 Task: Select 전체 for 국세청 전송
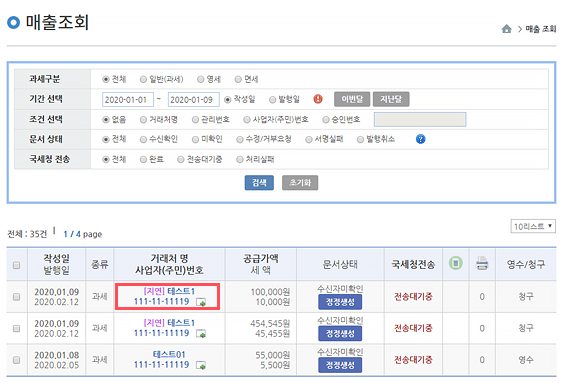pyautogui.click(x=106, y=159)
